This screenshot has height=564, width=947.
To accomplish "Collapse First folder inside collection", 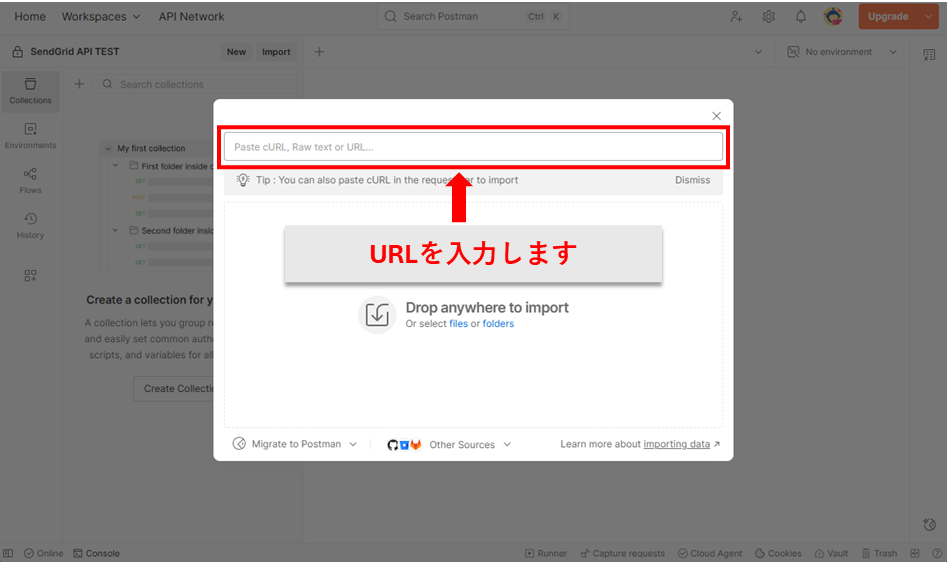I will pyautogui.click(x=115, y=165).
